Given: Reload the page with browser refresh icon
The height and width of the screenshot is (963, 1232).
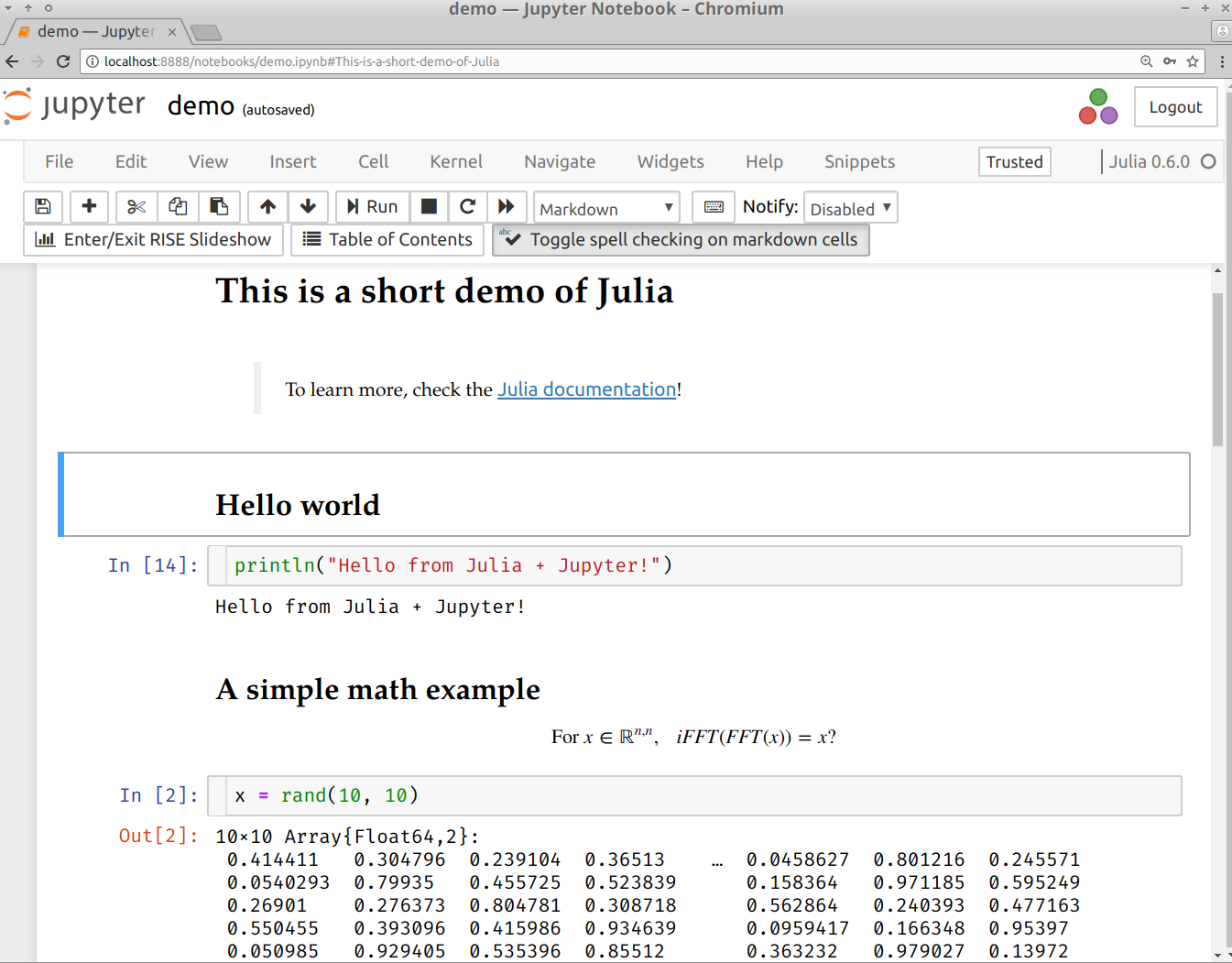Looking at the screenshot, I should pos(63,61).
